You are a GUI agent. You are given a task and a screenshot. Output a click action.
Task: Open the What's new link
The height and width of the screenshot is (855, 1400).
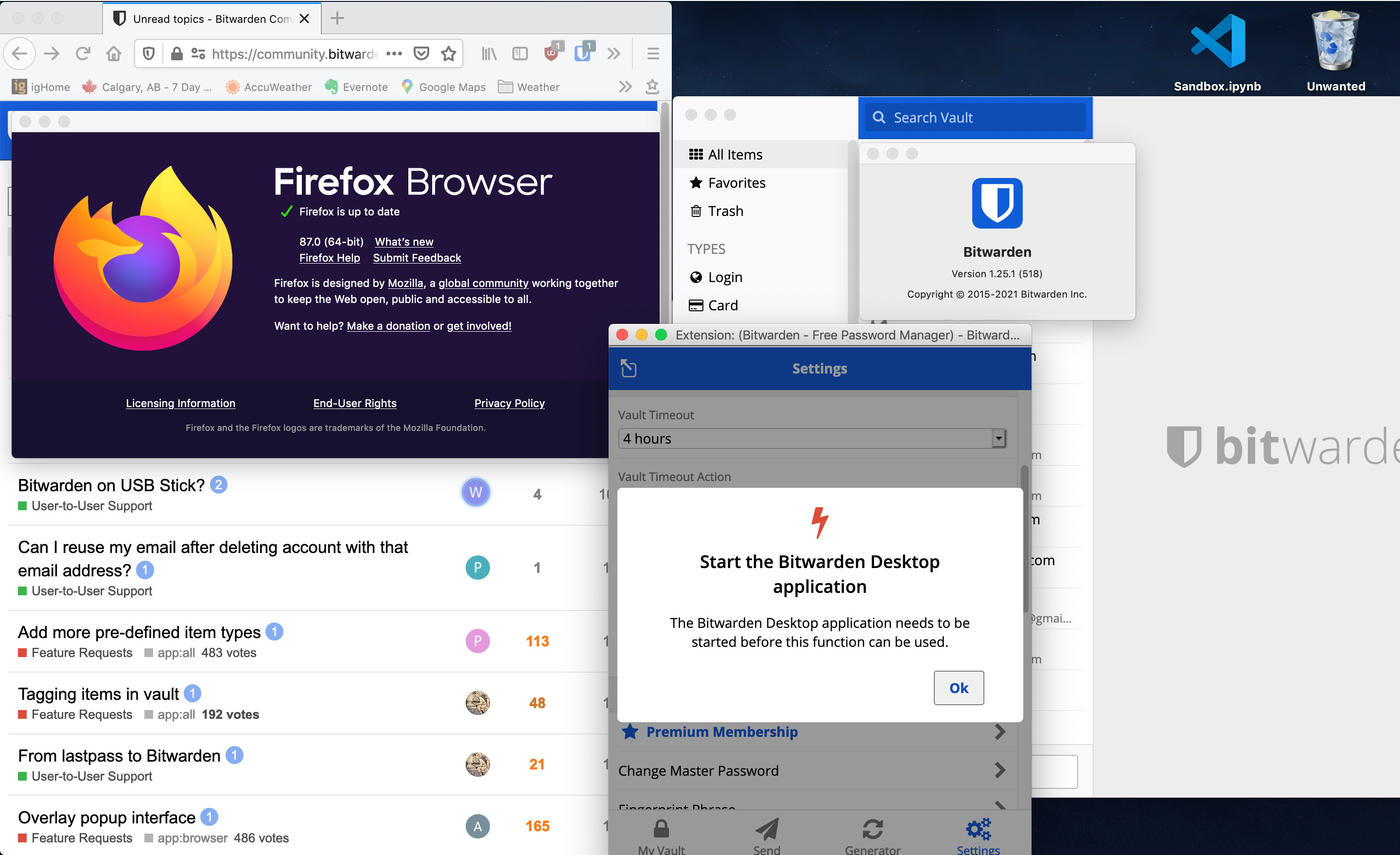pos(404,242)
